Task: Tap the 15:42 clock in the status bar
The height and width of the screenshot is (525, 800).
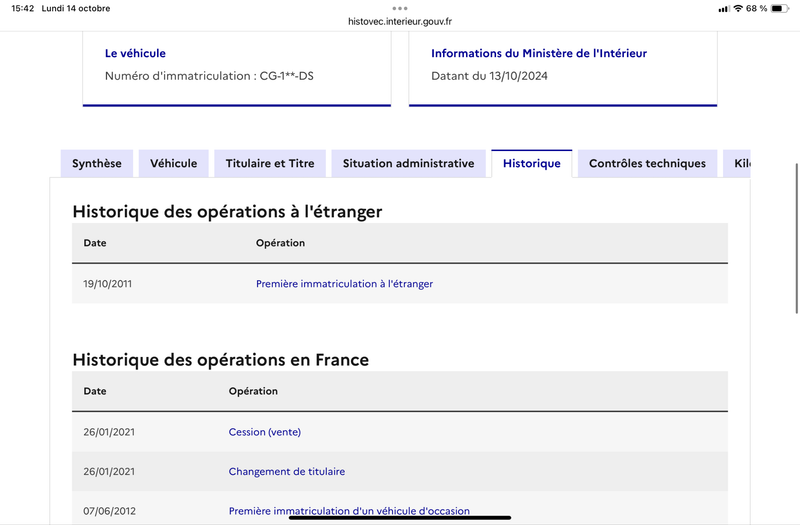Action: 22,8
